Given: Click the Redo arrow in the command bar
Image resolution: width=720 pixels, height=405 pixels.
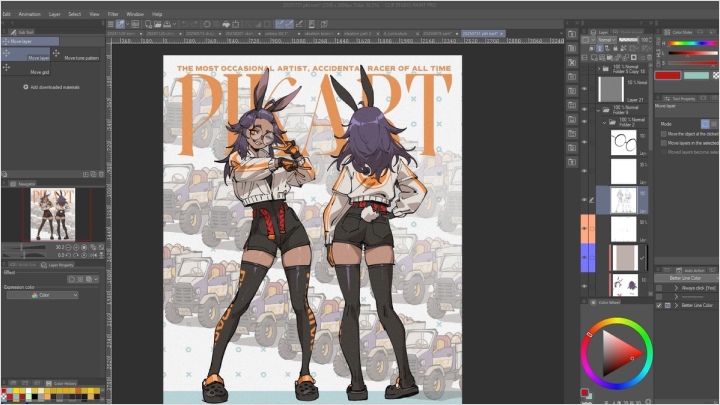Looking at the screenshot, I should [194, 24].
